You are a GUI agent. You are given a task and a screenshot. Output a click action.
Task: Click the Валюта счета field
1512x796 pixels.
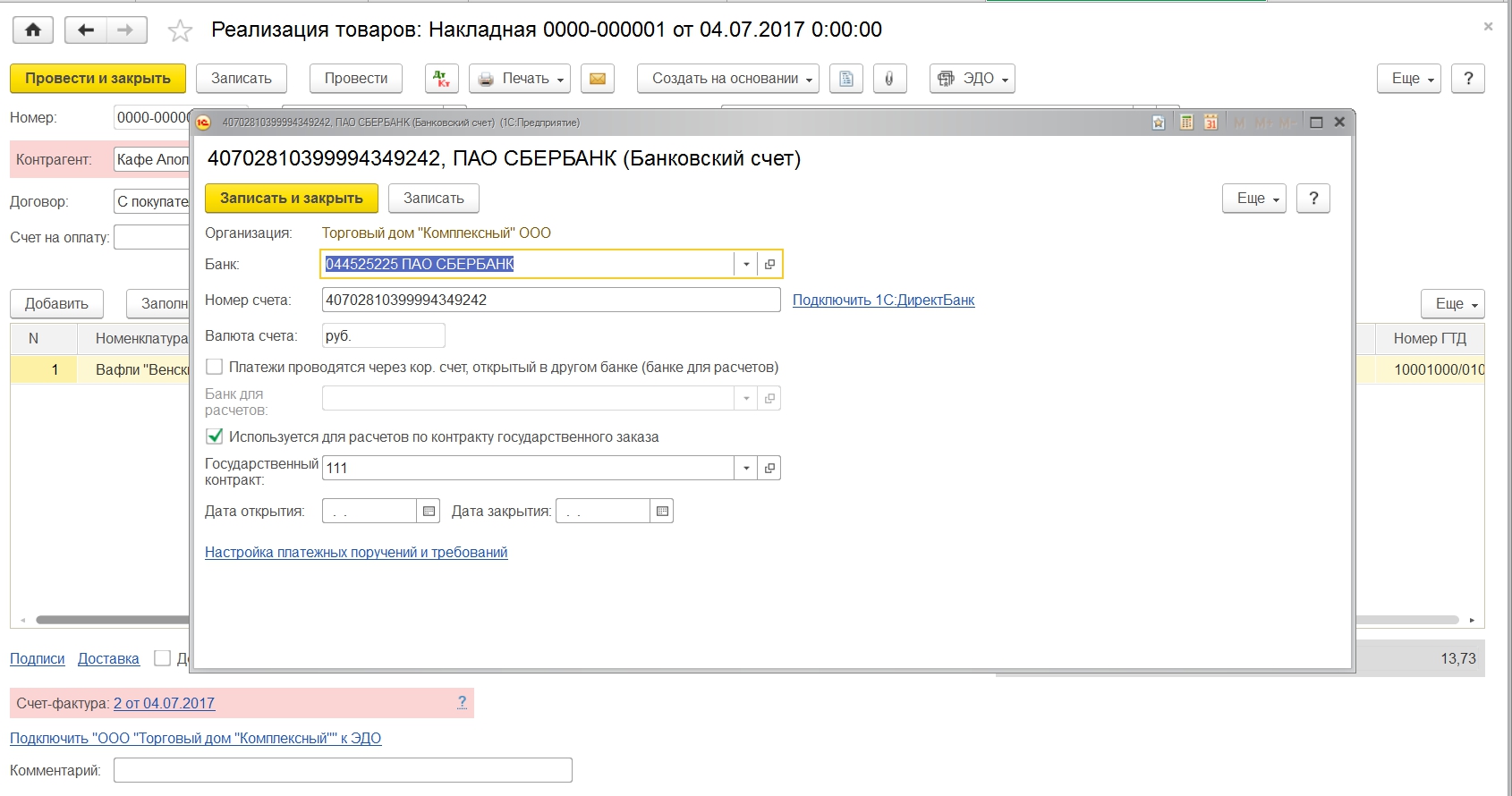pyautogui.click(x=383, y=335)
